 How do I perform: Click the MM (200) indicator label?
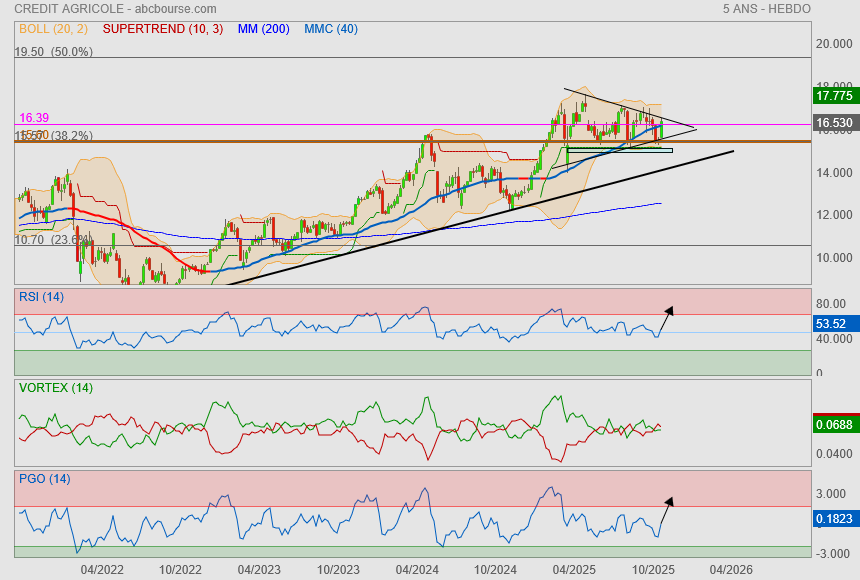tap(266, 29)
